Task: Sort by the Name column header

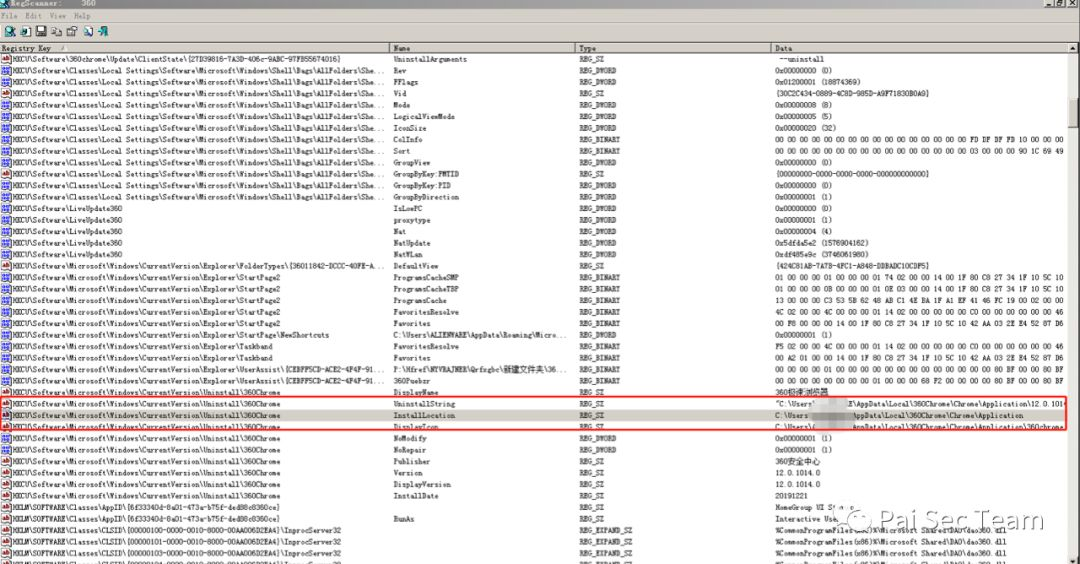Action: coord(482,48)
